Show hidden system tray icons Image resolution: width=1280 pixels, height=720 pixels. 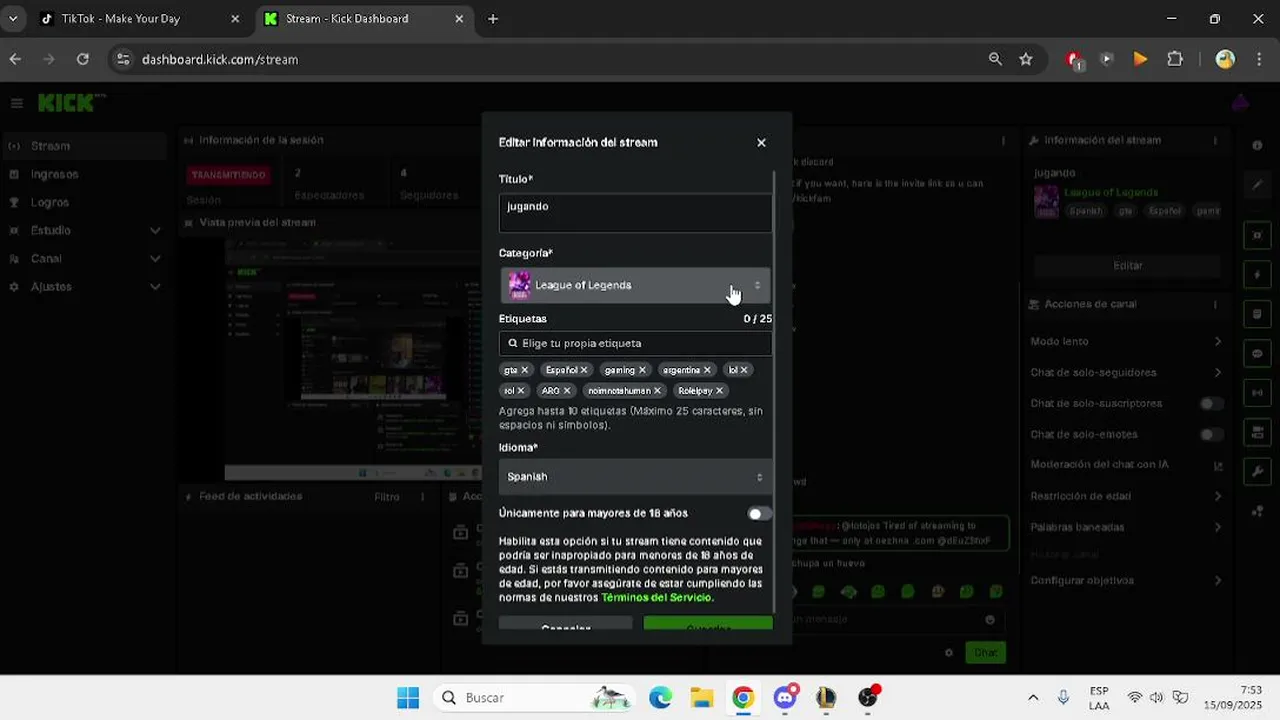[x=1033, y=698]
